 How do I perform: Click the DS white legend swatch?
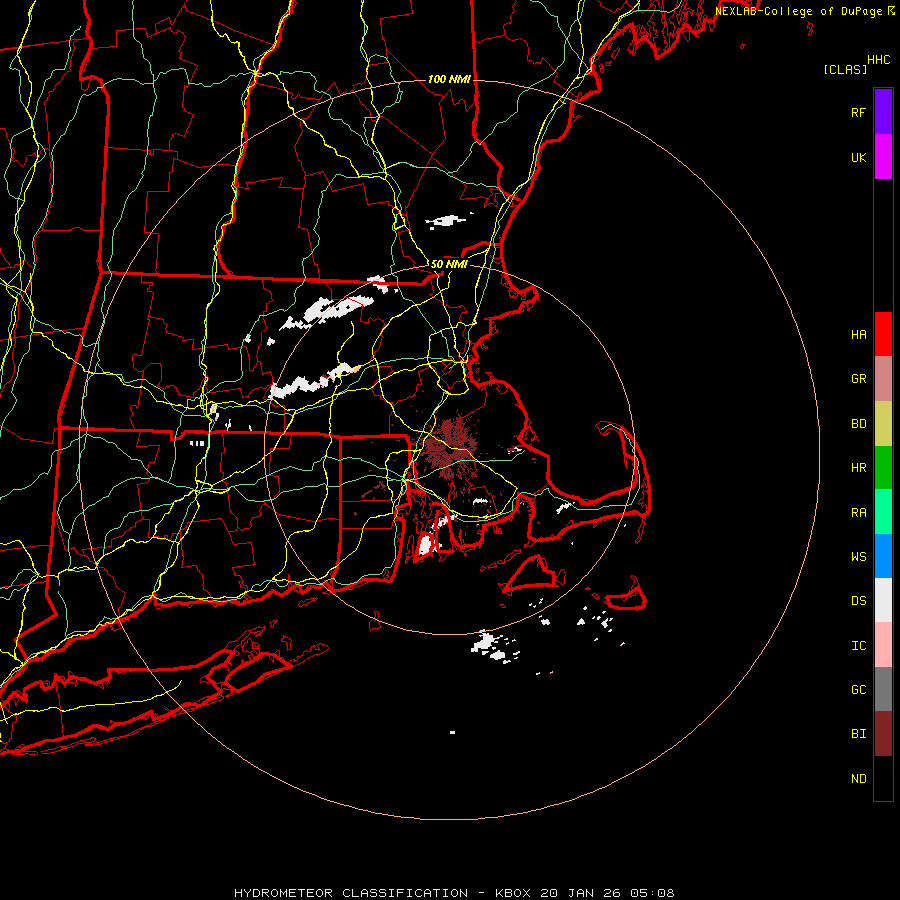tap(883, 600)
